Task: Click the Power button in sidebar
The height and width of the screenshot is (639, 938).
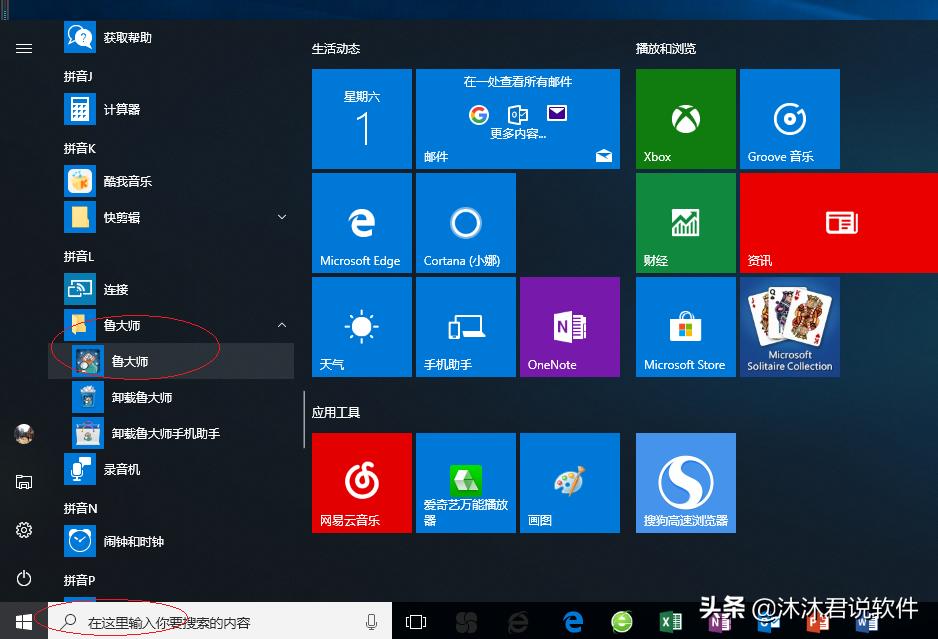Action: pos(24,578)
